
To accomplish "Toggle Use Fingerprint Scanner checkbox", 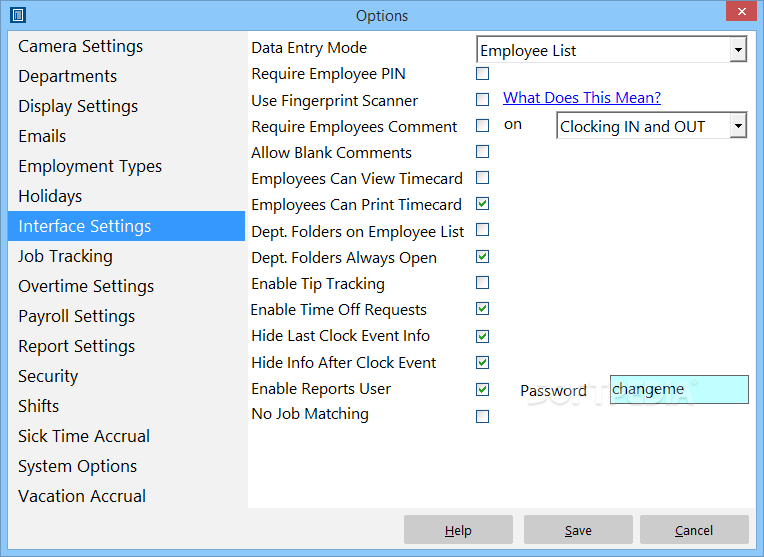I will 482,99.
